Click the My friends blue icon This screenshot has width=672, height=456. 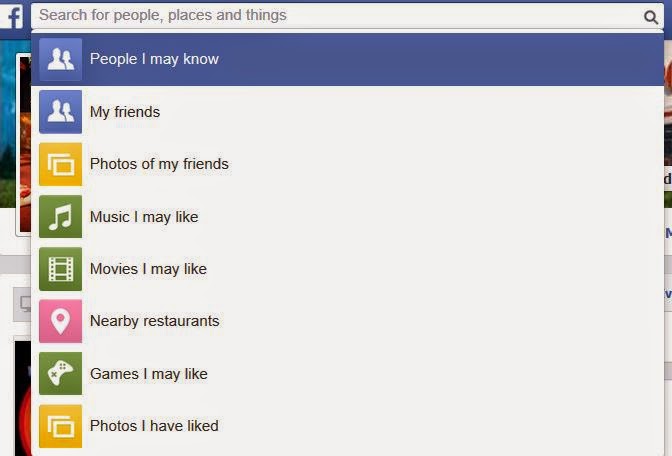point(60,112)
